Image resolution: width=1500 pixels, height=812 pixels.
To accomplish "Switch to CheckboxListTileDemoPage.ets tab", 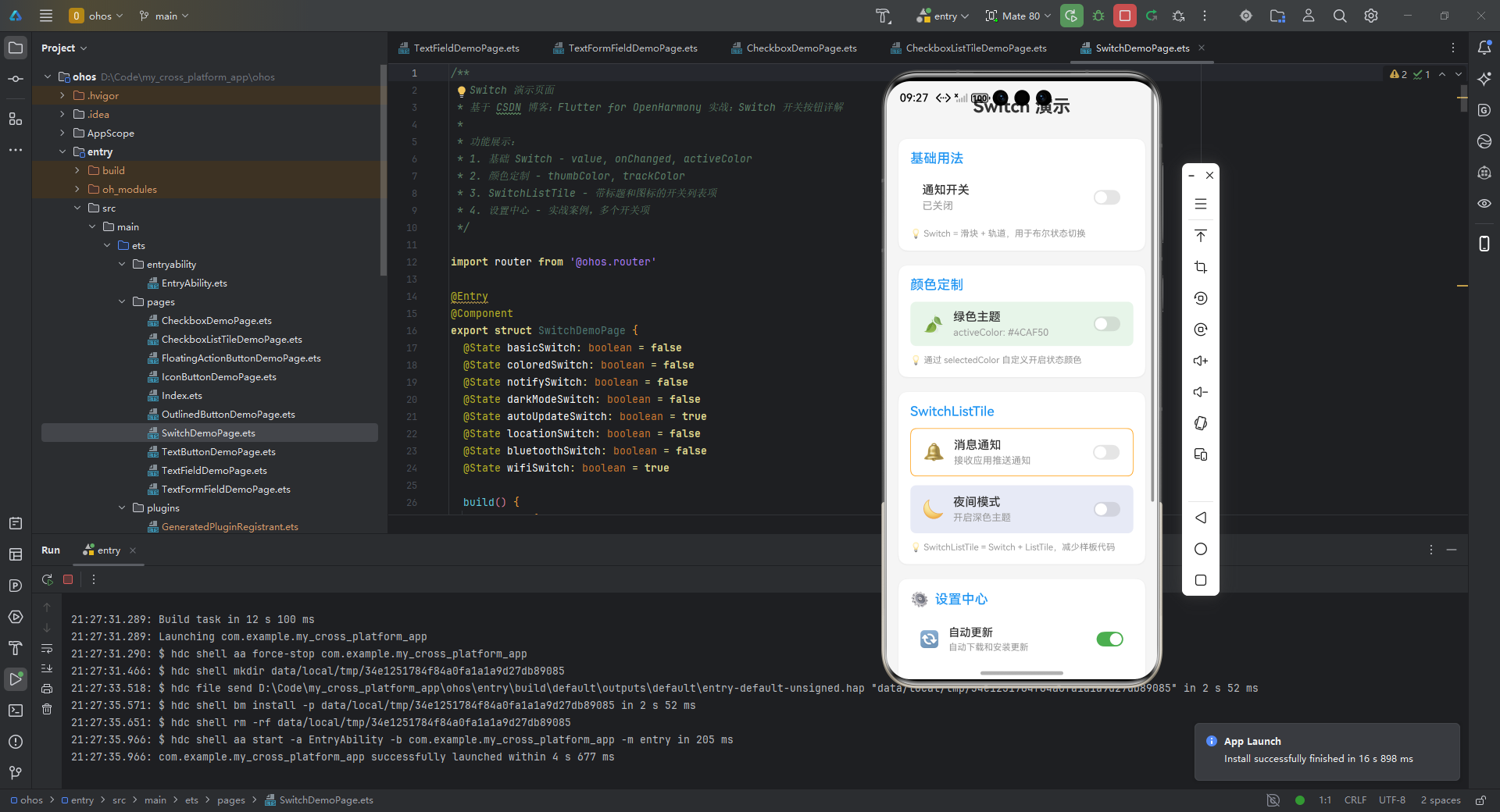I will click(x=969, y=48).
